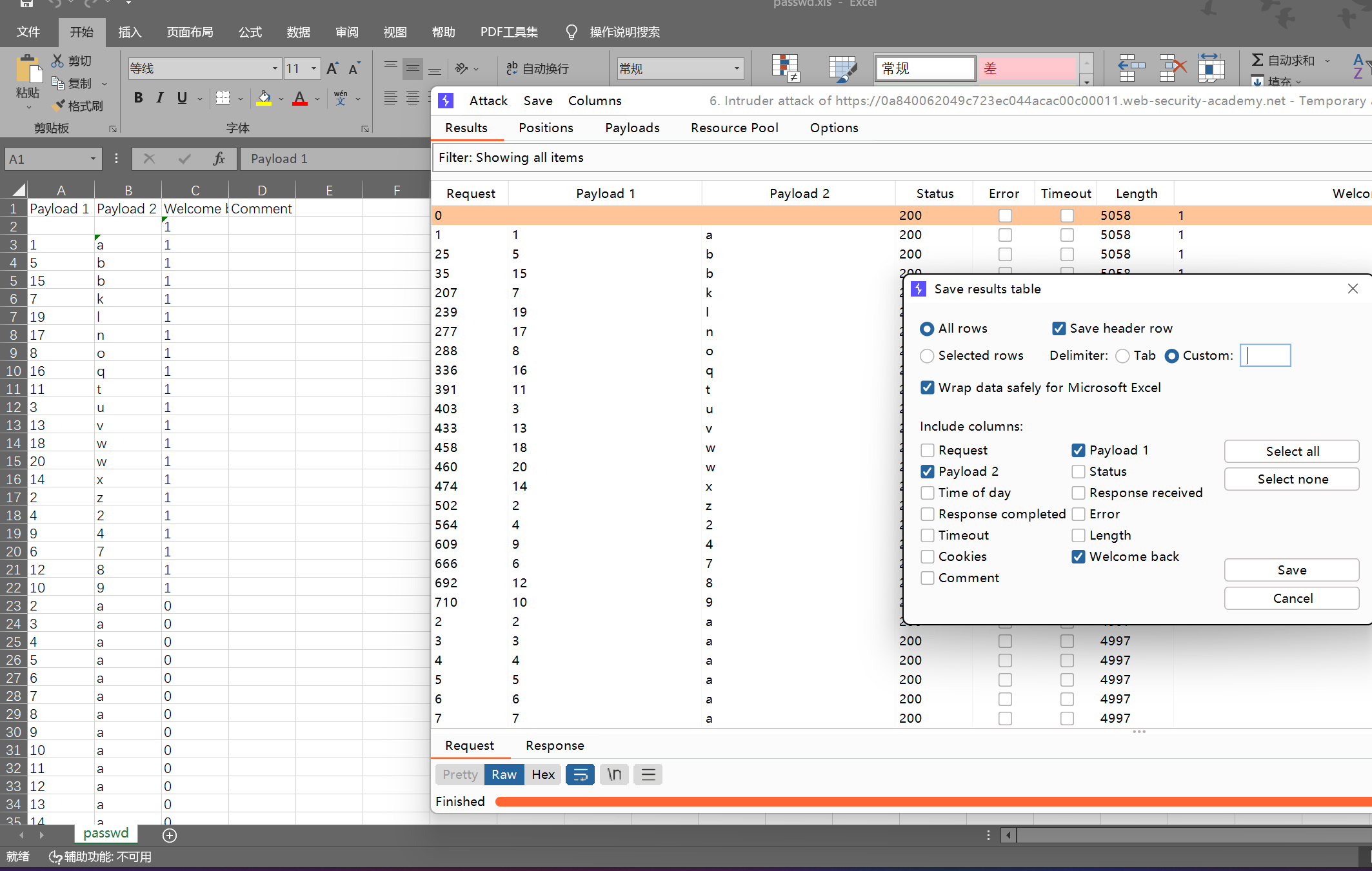Expand the font color dropdown arrow
This screenshot has width=1372, height=871.
[317, 99]
